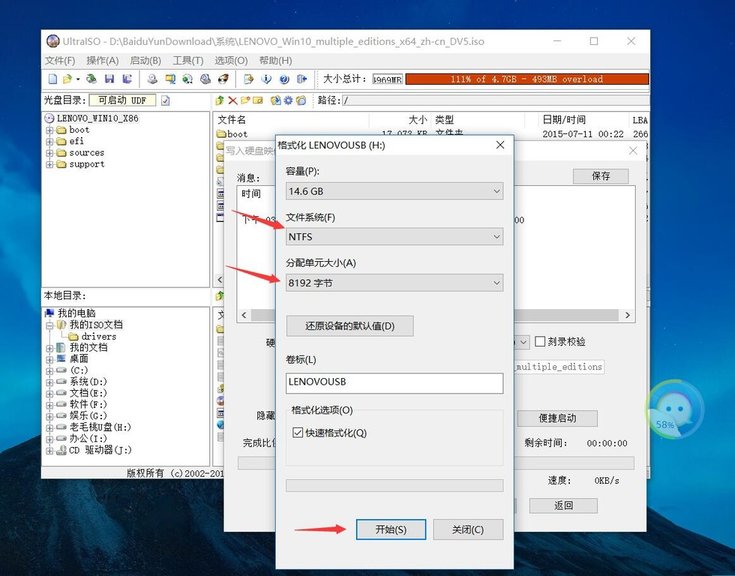Expand the efi folder in disc tree

click(49, 142)
